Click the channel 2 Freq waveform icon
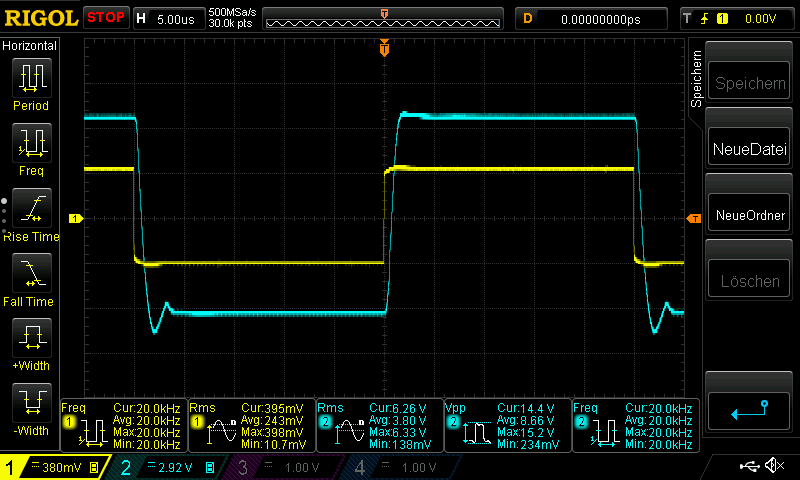Viewport: 800px width, 480px height. [x=606, y=433]
